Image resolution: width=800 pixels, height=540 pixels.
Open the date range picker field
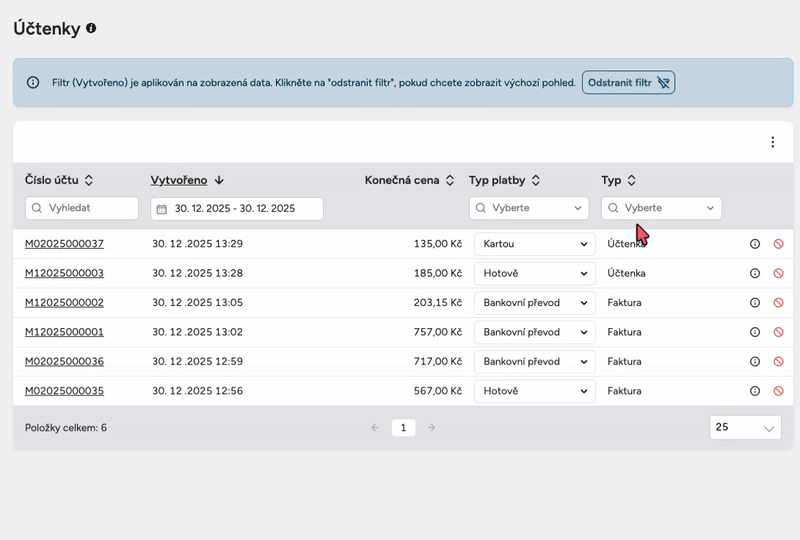pyautogui.click(x=237, y=208)
